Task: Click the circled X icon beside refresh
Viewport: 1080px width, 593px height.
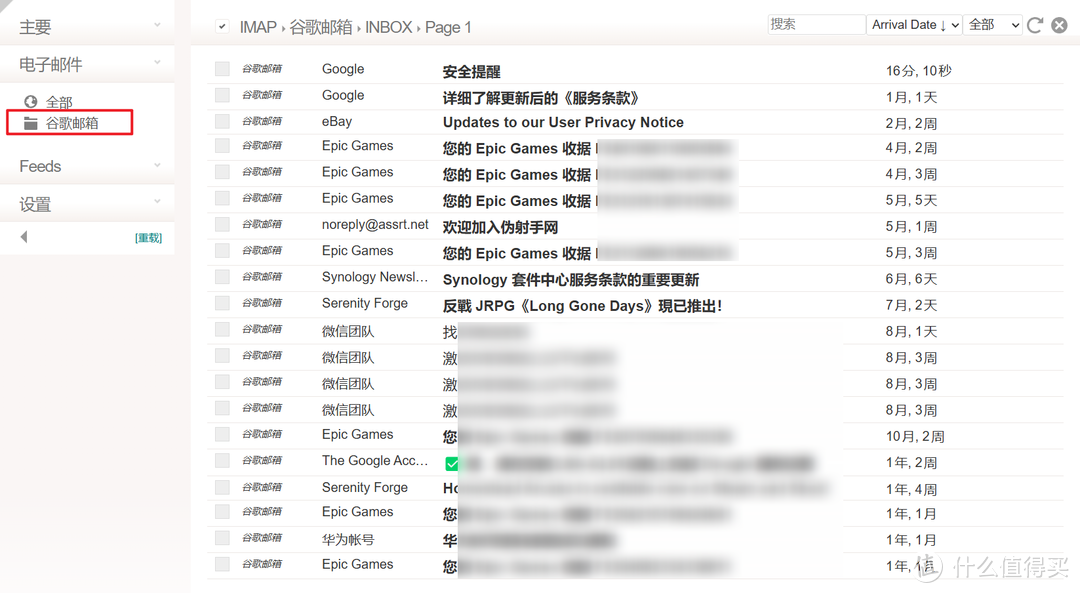Action: pos(1059,25)
